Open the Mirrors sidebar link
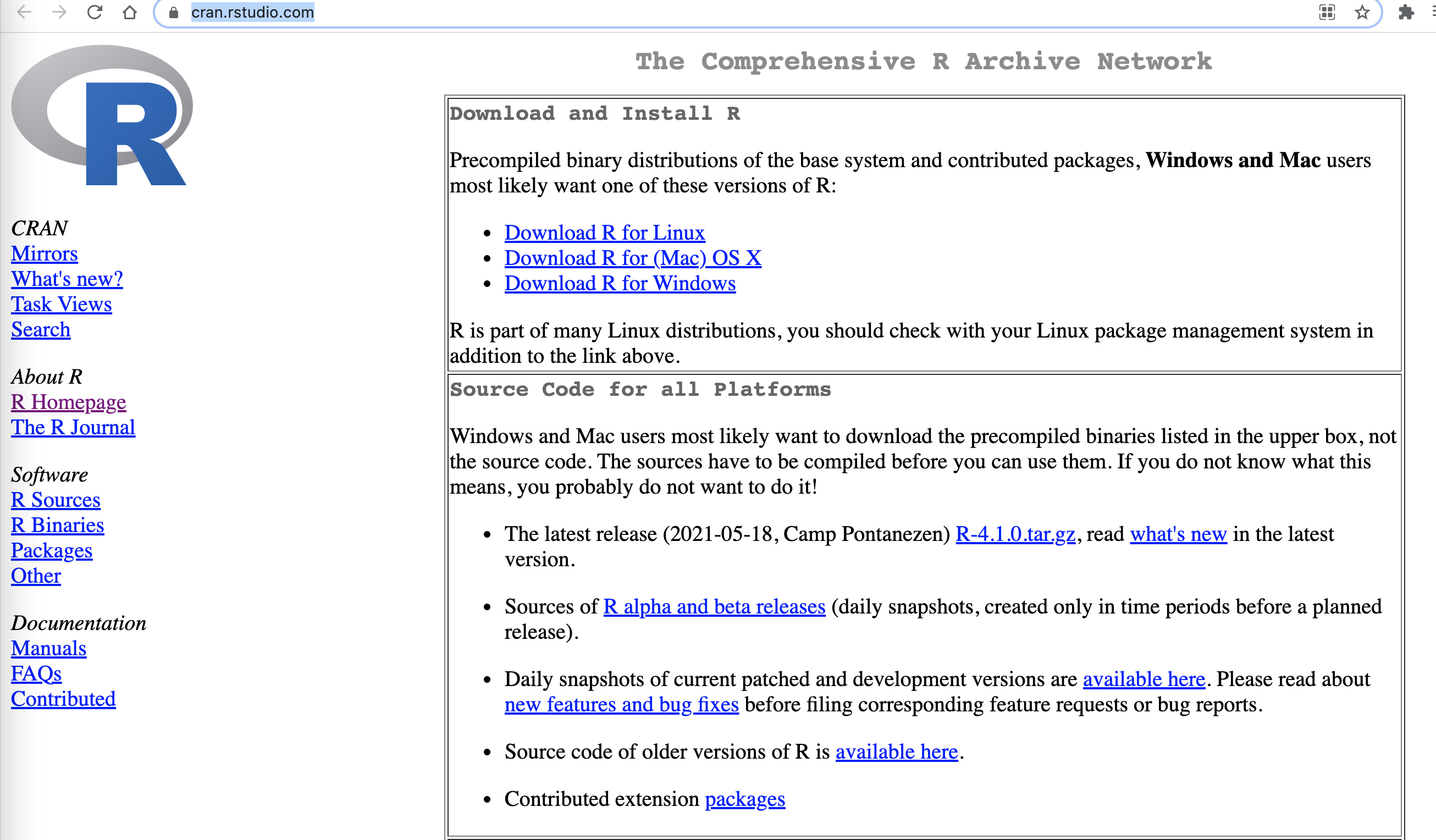 (x=45, y=253)
